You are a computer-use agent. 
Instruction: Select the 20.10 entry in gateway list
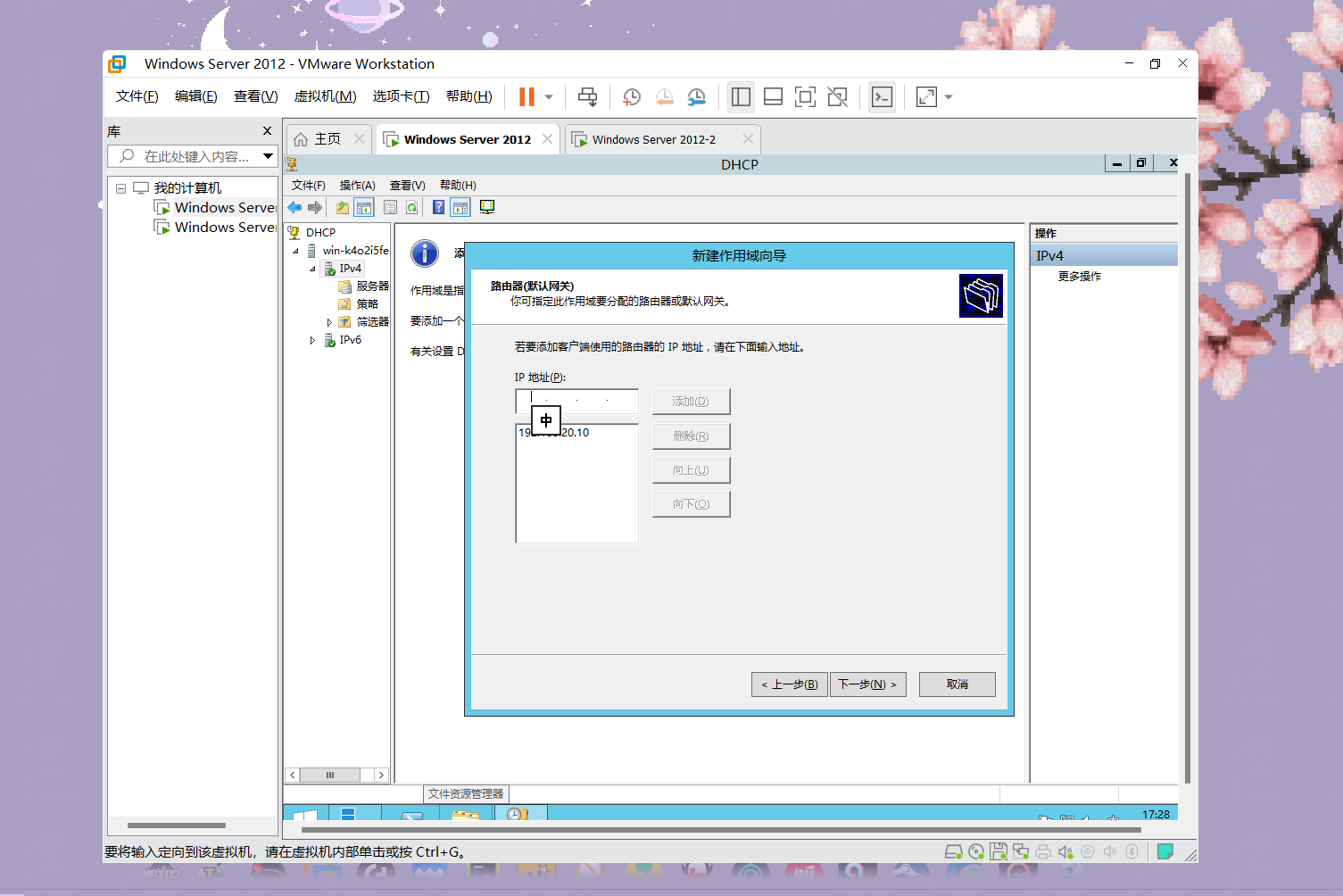click(x=576, y=433)
